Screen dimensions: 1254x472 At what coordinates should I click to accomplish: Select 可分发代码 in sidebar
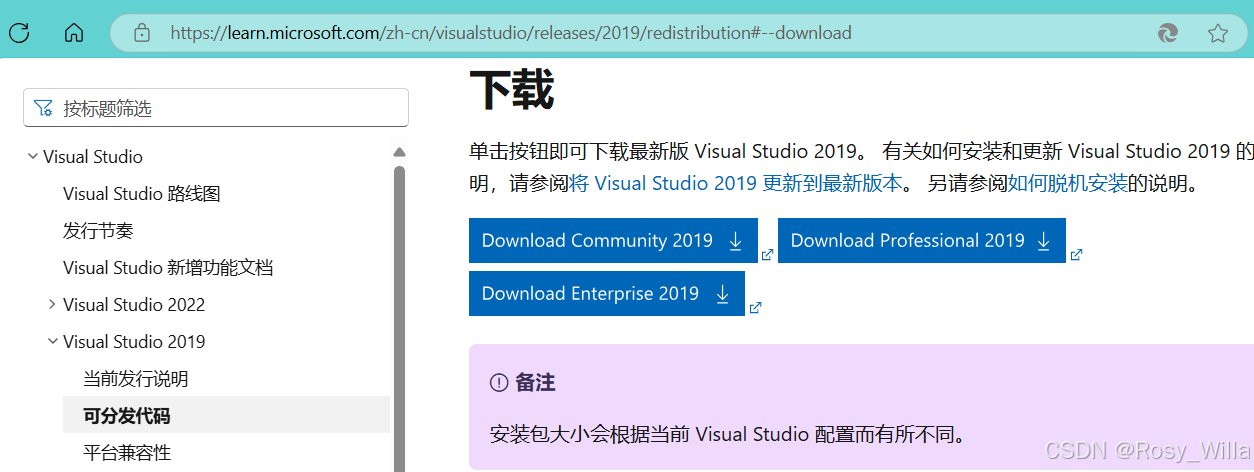point(226,415)
